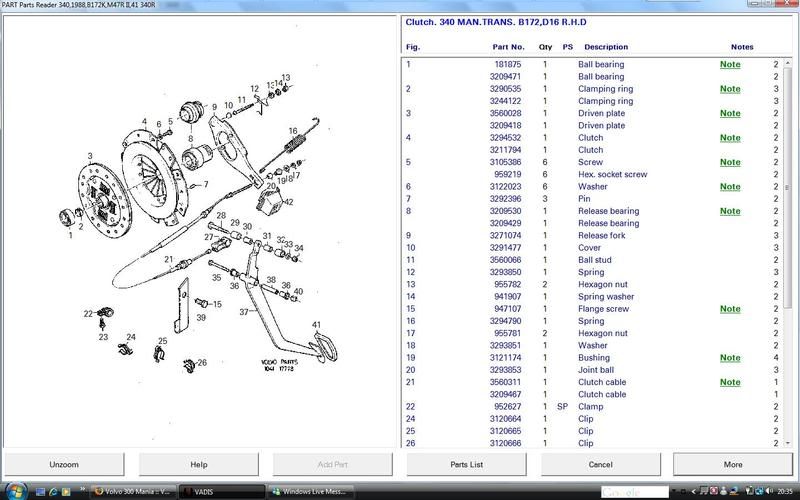Select part number 3244122 Clamping ring
The height and width of the screenshot is (500, 800).
click(x=592, y=101)
